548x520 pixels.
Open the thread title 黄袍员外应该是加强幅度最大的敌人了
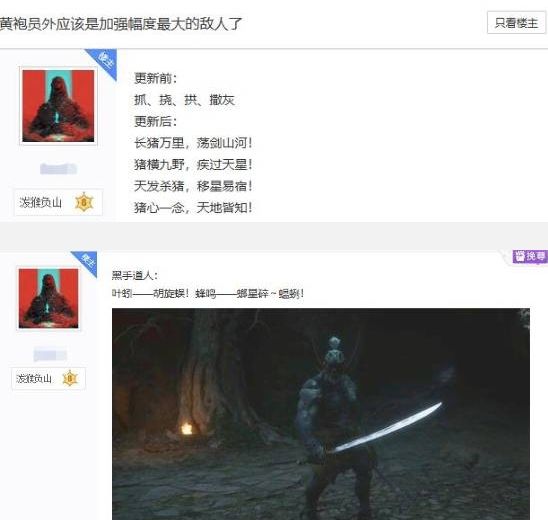click(121, 24)
